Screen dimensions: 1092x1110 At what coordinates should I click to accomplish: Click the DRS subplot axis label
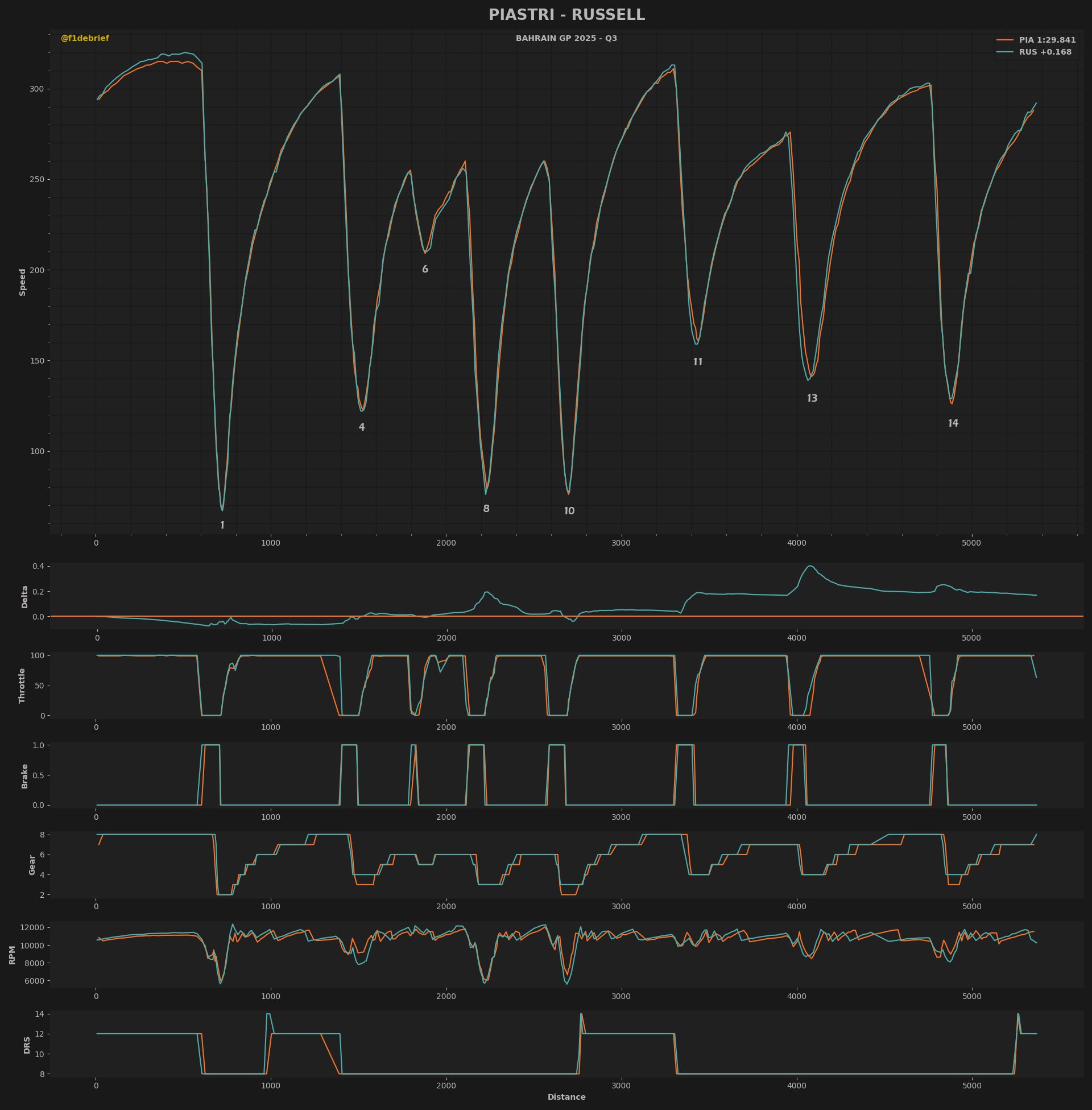27,1045
